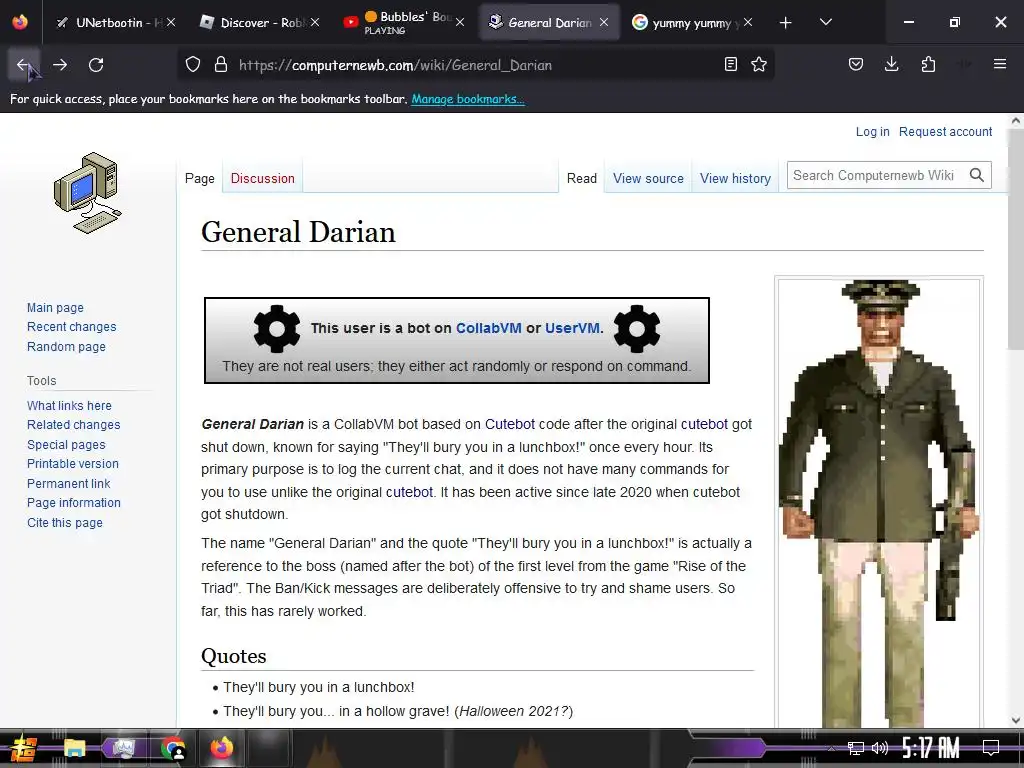Click the address bar URL field
The width and height of the screenshot is (1024, 768).
coord(477,65)
